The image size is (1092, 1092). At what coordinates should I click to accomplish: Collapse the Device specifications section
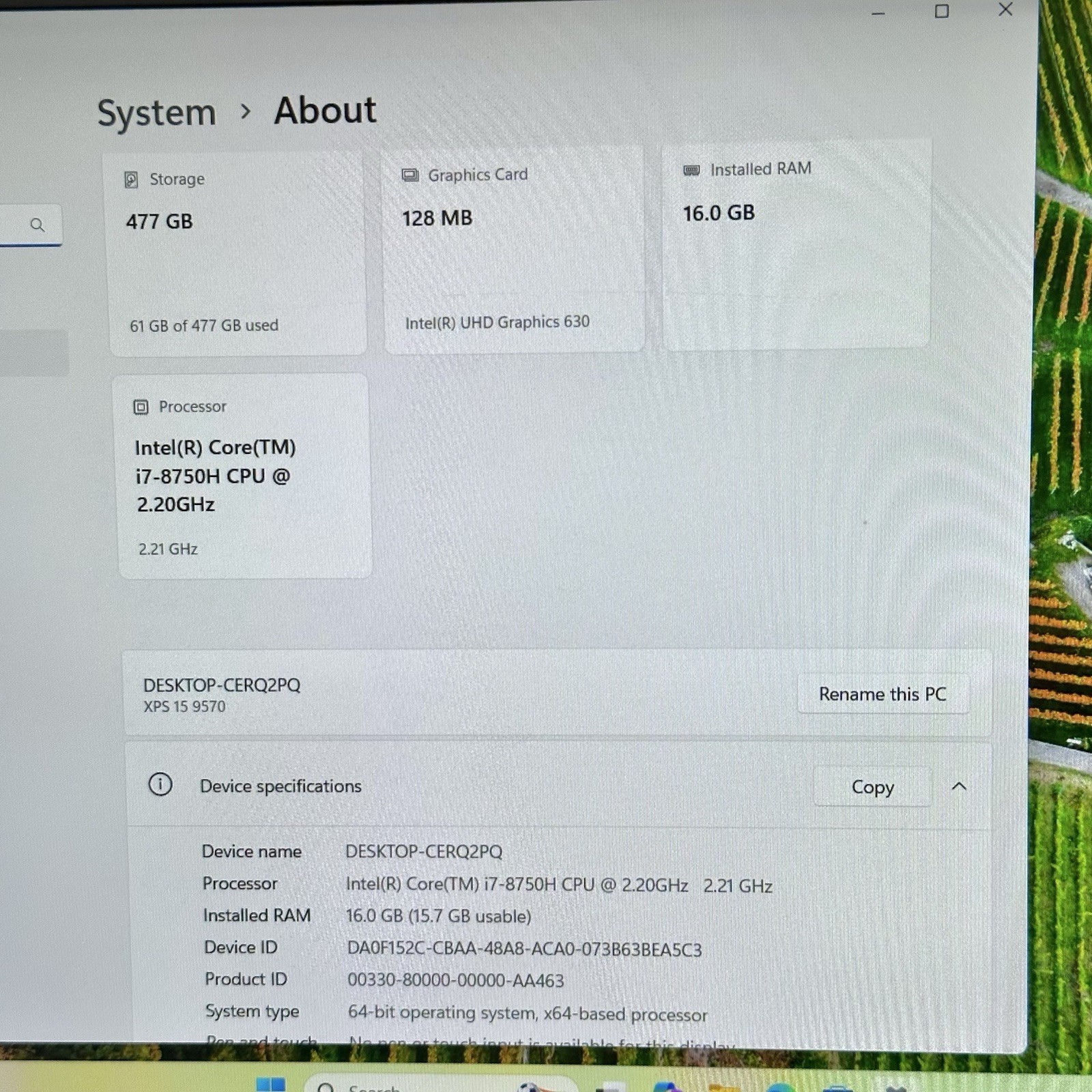click(959, 786)
